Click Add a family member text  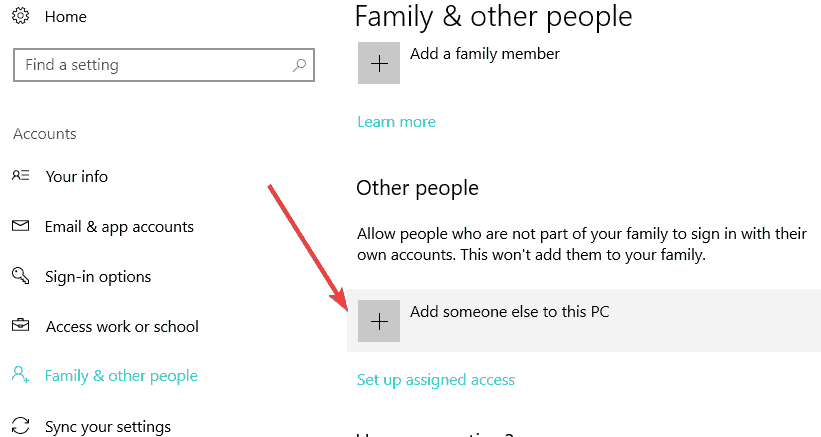pyautogui.click(x=485, y=54)
